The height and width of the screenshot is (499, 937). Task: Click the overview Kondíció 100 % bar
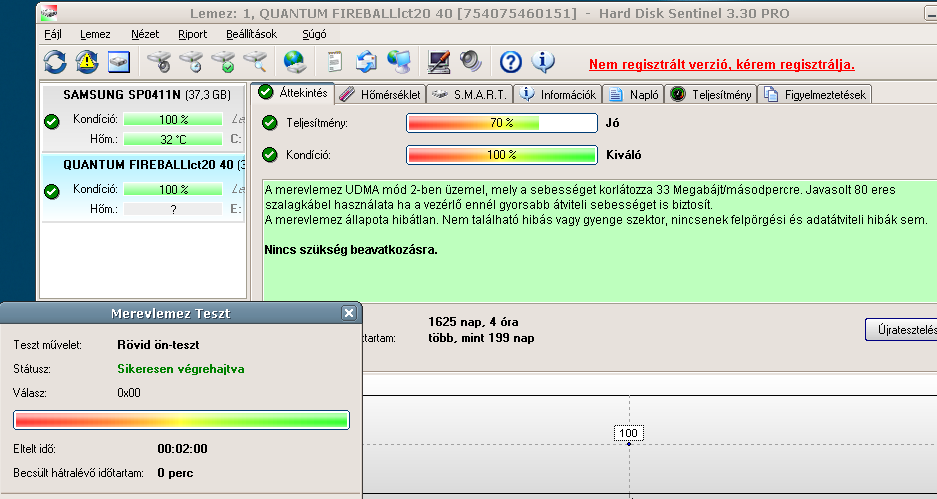(x=502, y=155)
